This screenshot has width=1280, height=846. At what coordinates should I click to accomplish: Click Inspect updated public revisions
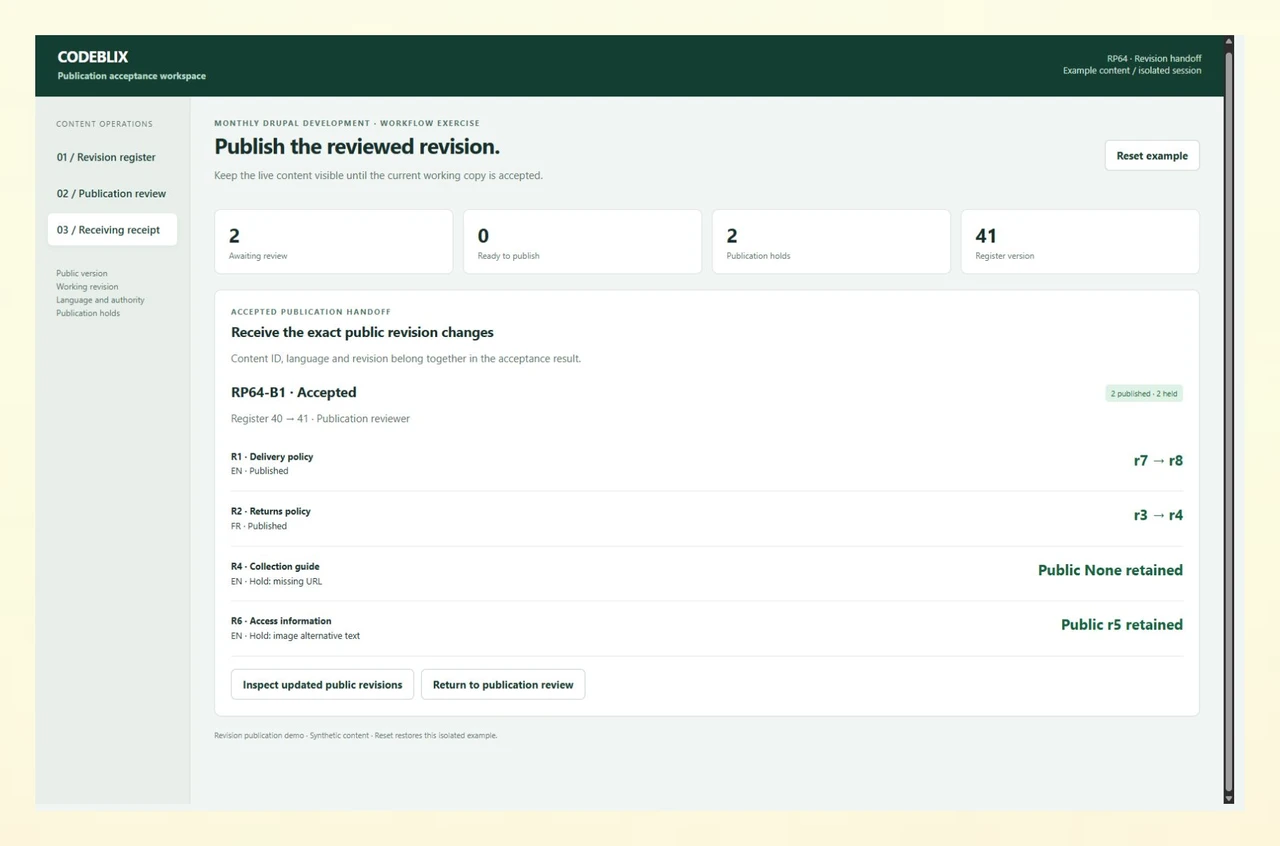322,685
